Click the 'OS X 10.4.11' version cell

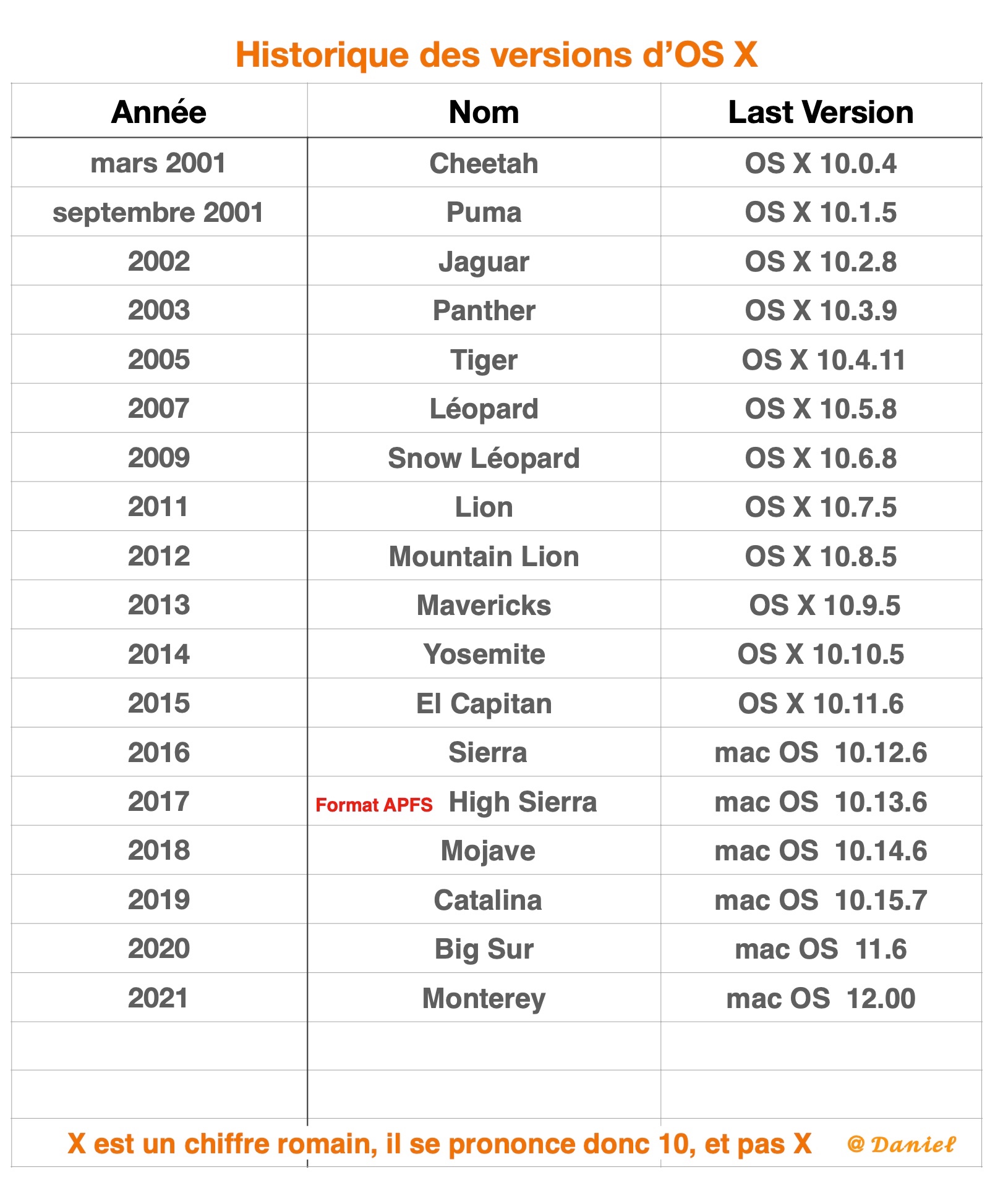[823, 360]
